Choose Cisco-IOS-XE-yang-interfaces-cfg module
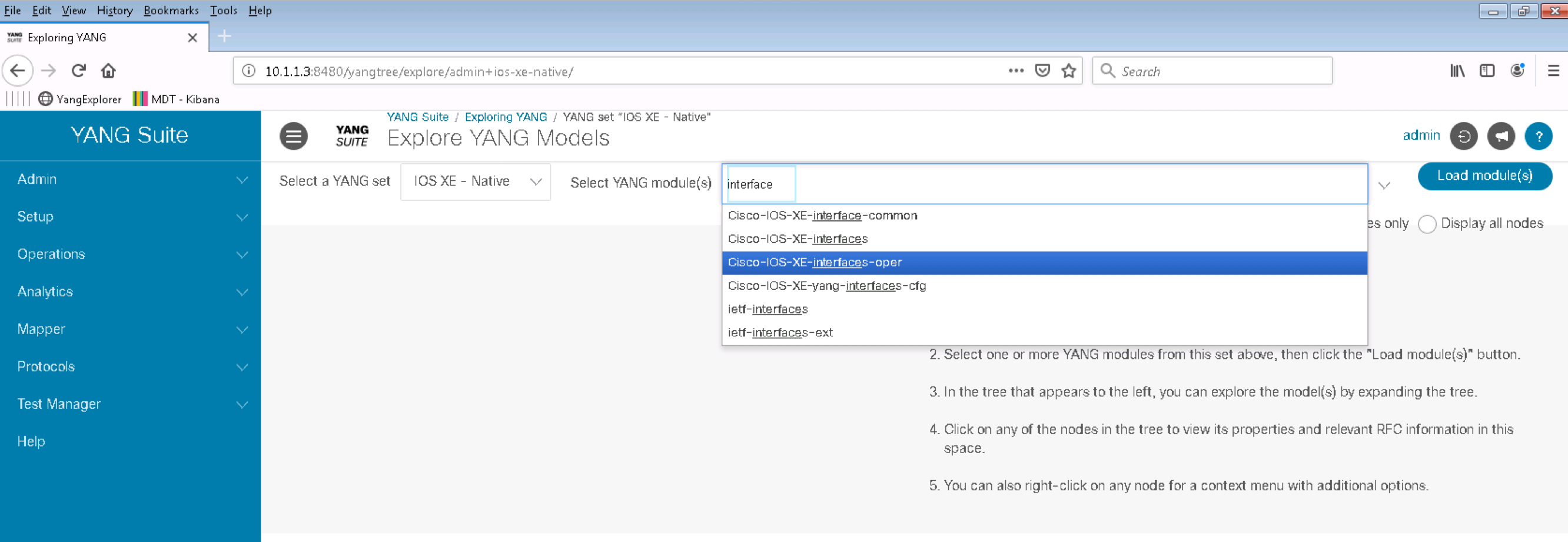Viewport: 1568px width, 542px height. [1045, 286]
